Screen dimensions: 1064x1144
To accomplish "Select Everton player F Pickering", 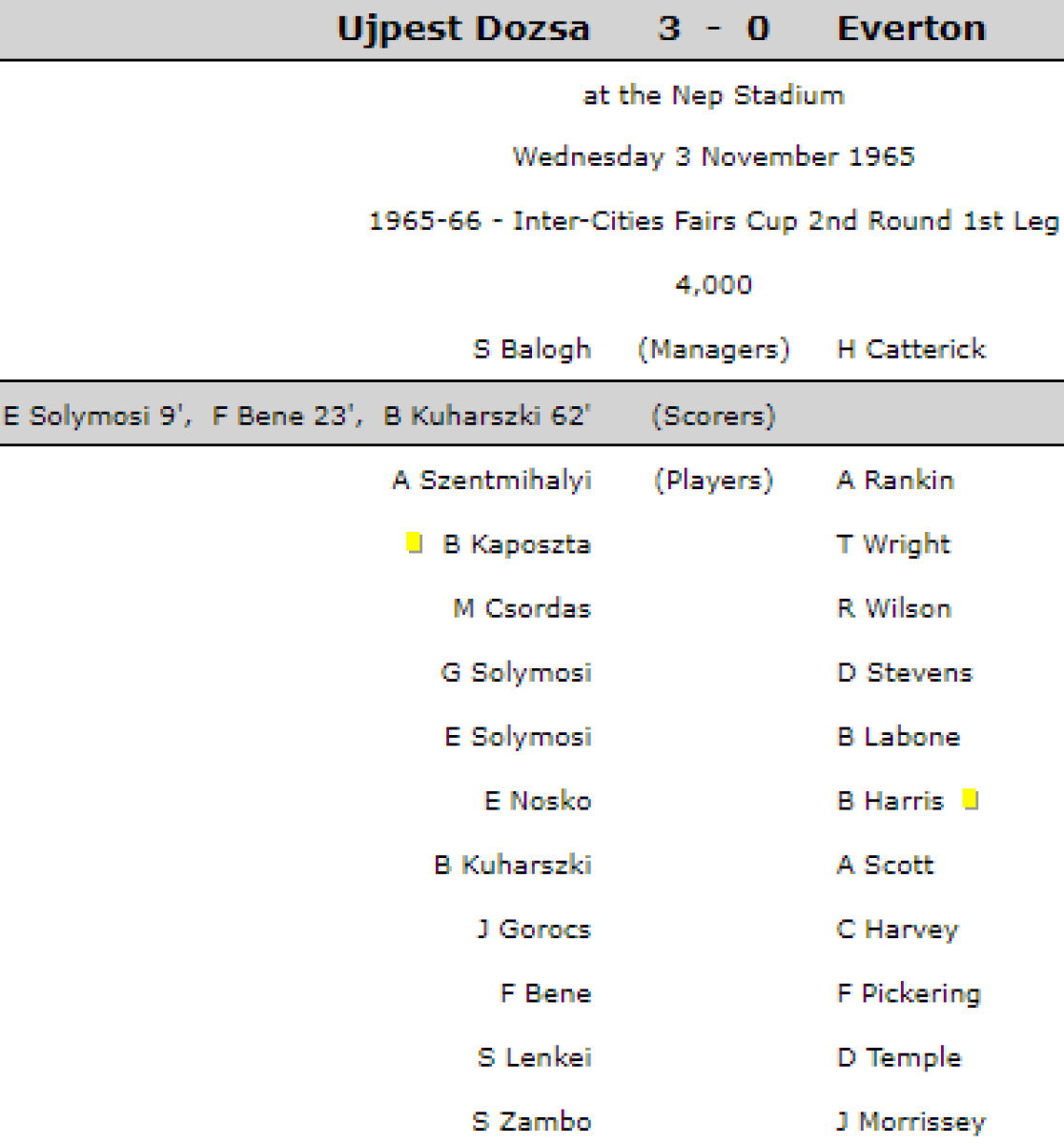I will 909,993.
